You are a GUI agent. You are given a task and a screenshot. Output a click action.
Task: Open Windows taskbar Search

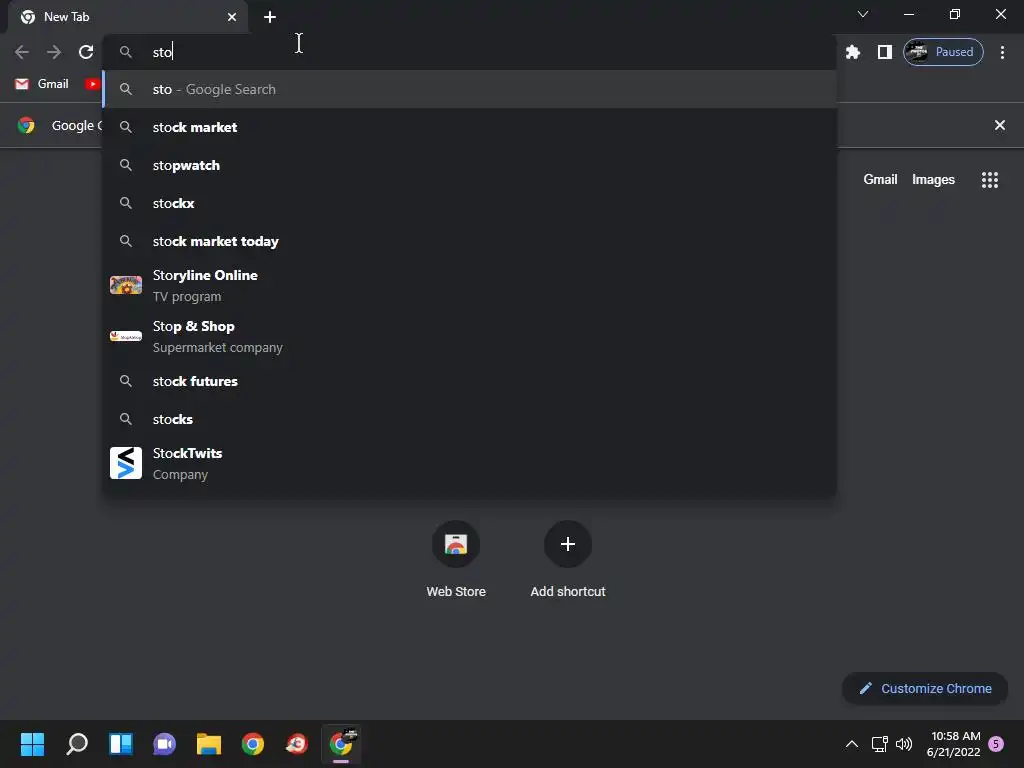77,744
